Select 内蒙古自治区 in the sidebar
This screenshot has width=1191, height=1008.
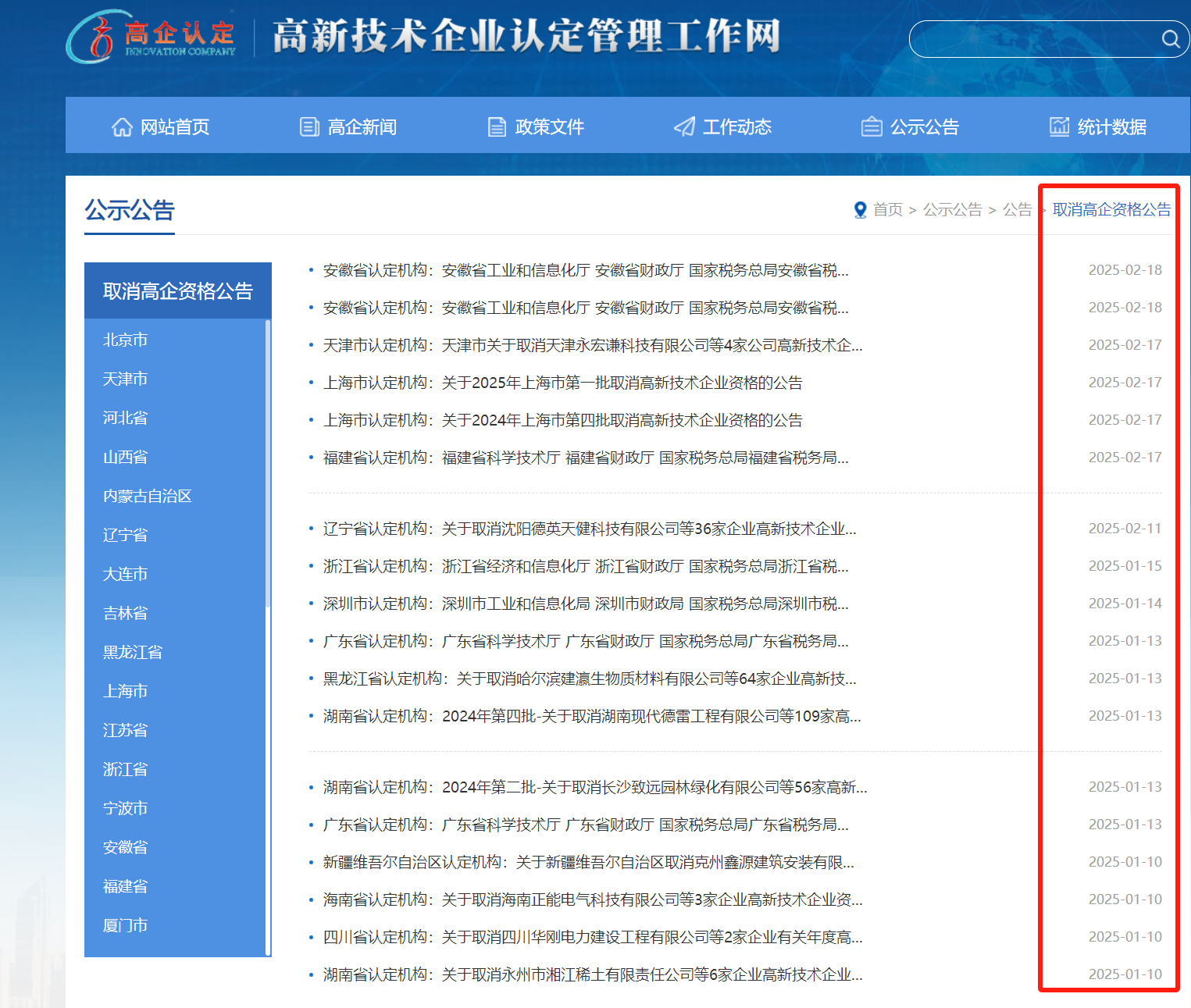coord(148,496)
